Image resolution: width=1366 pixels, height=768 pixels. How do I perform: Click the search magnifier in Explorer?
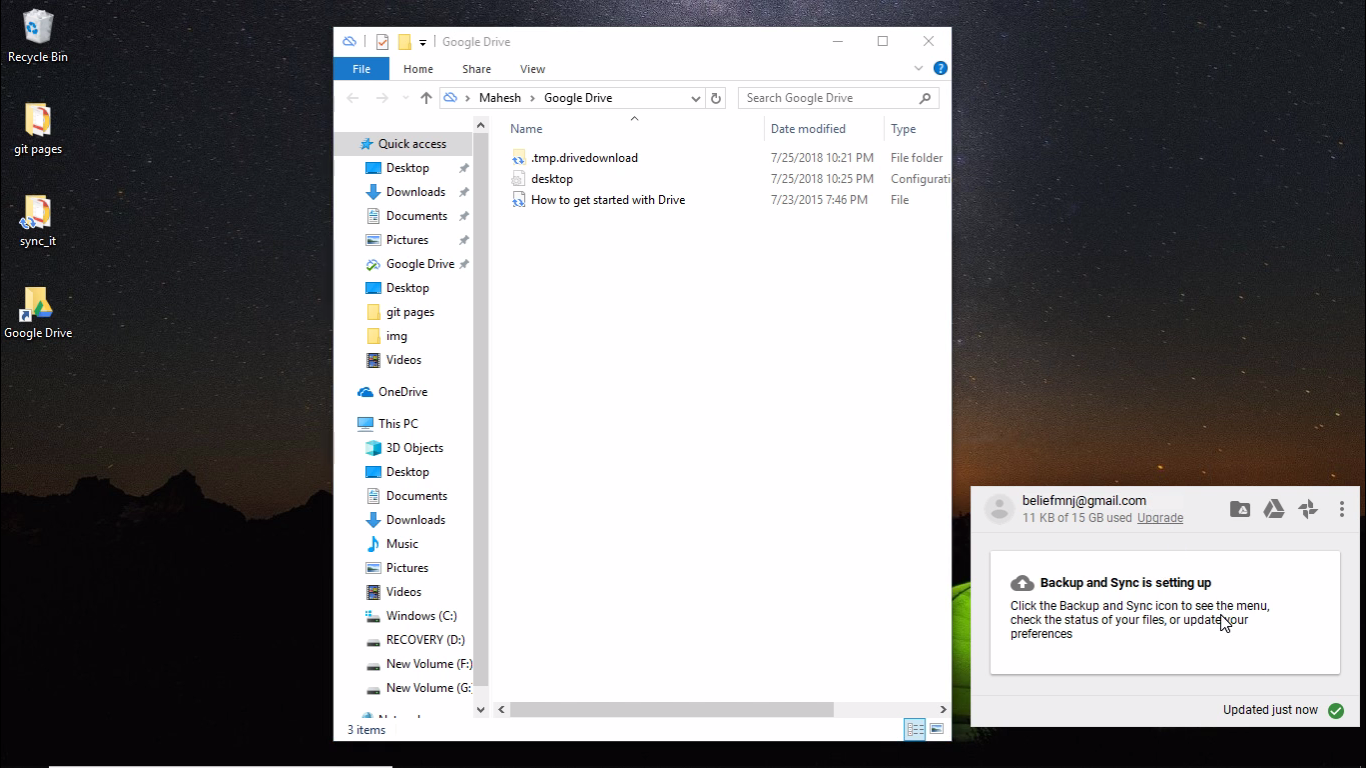[x=925, y=97]
